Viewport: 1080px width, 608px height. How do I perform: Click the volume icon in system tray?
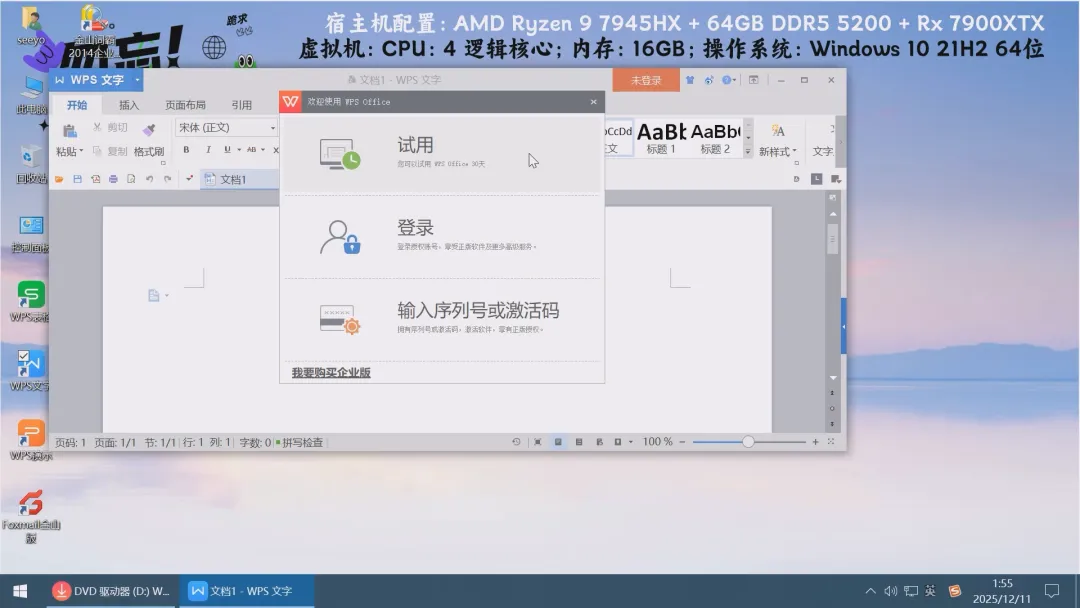[891, 591]
